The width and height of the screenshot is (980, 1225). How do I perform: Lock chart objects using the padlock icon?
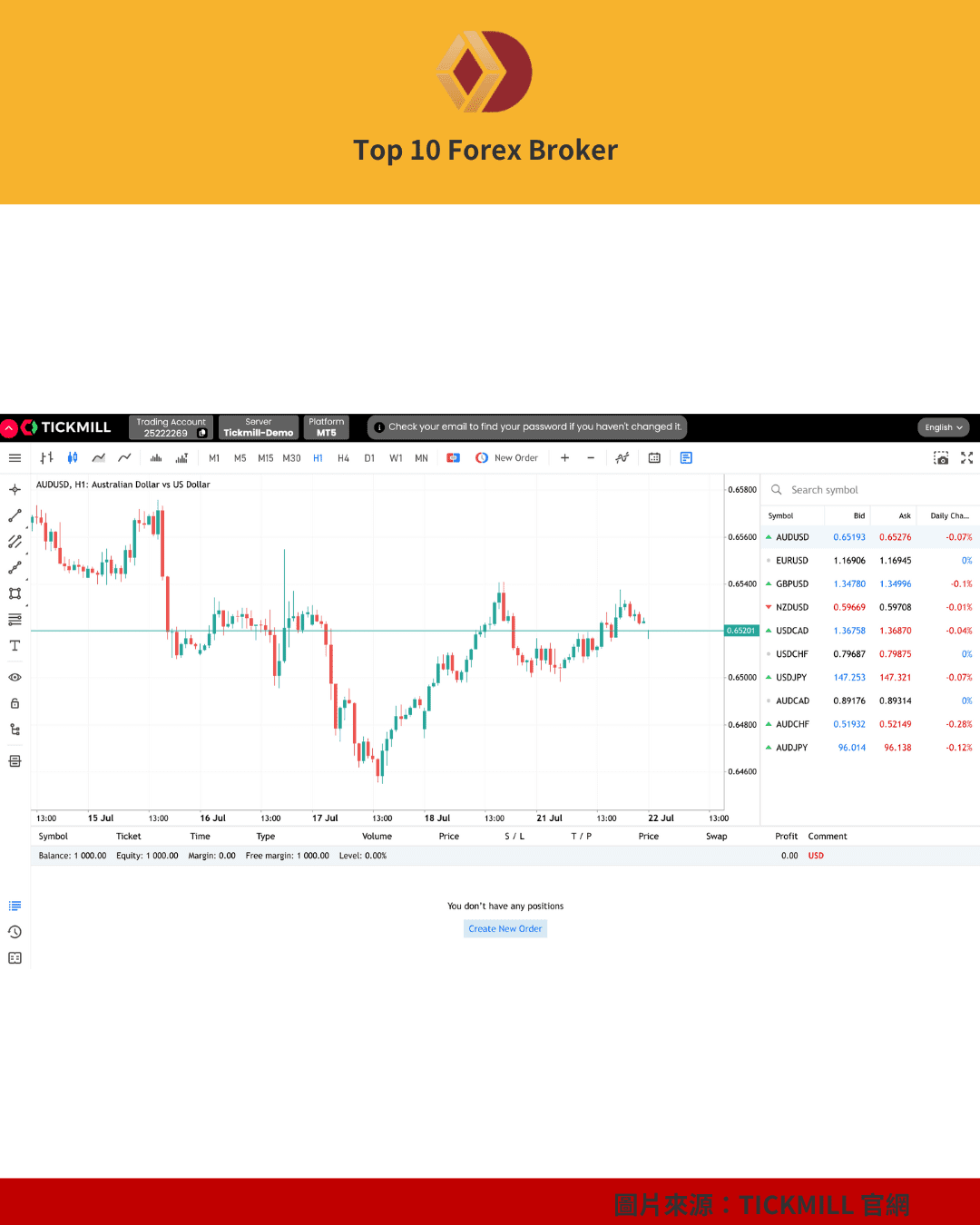14,702
